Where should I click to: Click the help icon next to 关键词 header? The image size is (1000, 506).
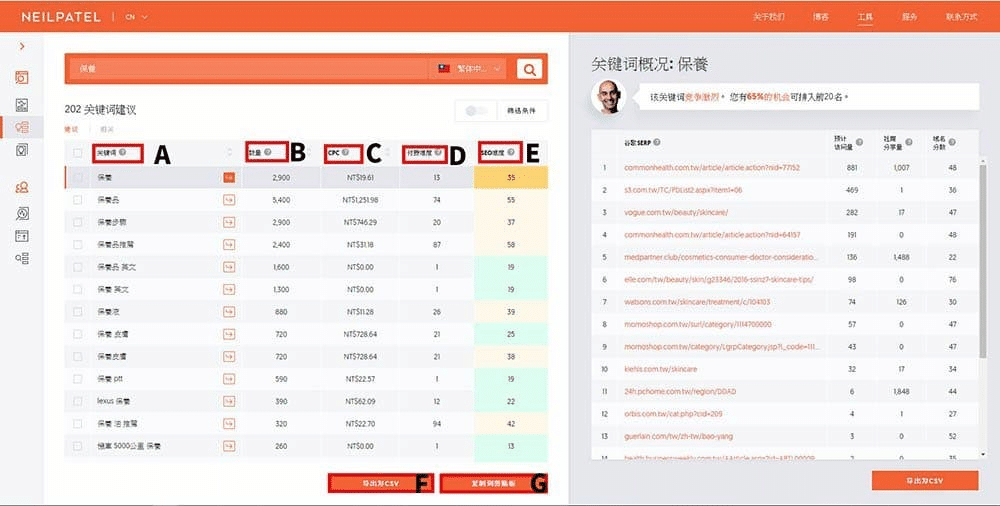pos(122,153)
